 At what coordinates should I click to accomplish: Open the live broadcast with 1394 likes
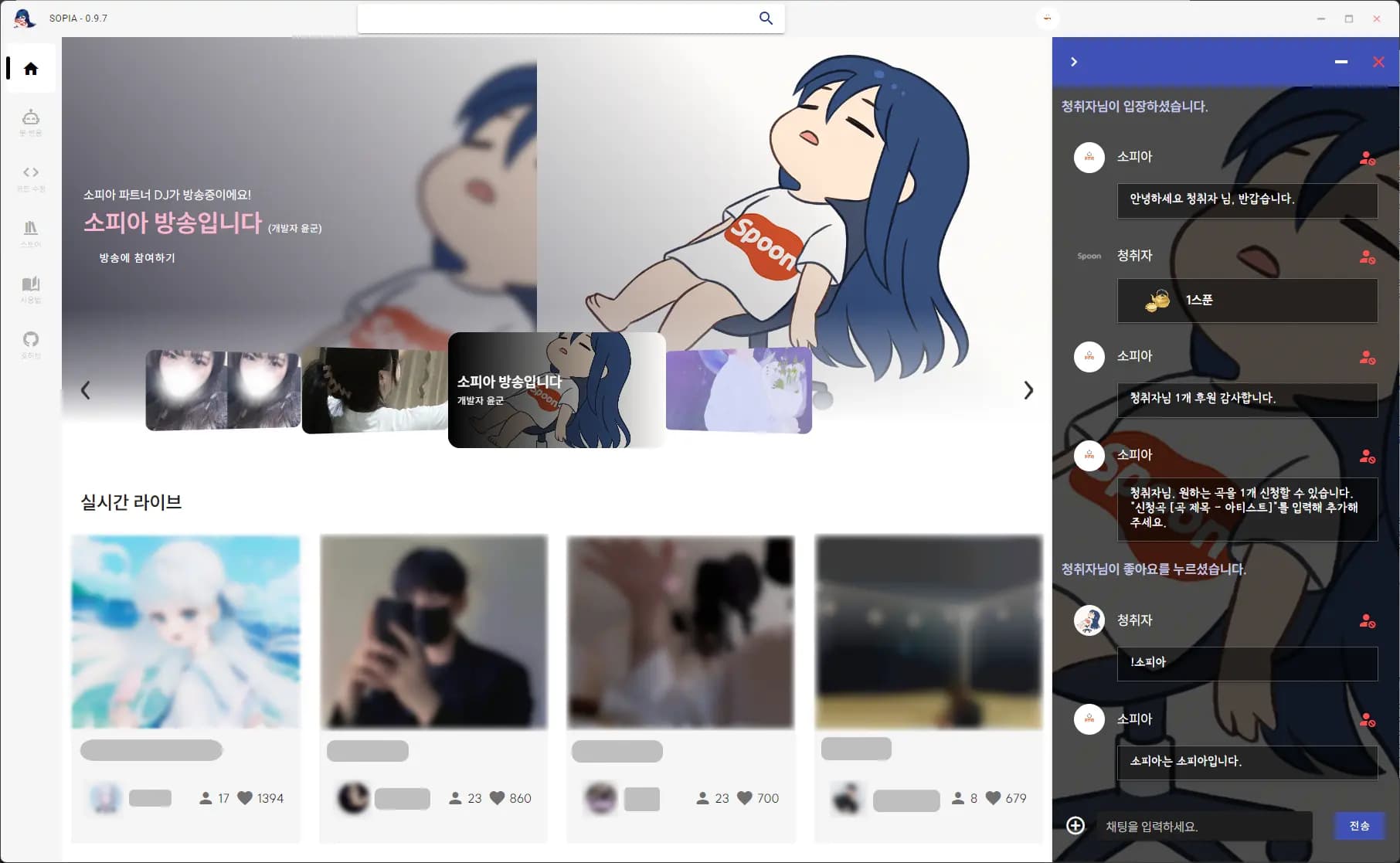point(185,632)
